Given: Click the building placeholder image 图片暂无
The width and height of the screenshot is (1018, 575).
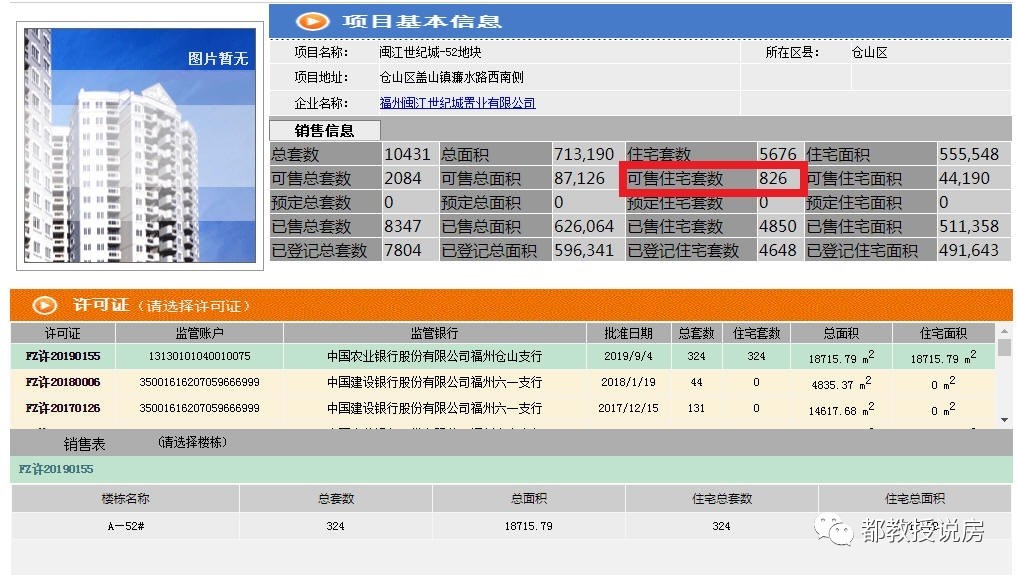Looking at the screenshot, I should 140,145.
